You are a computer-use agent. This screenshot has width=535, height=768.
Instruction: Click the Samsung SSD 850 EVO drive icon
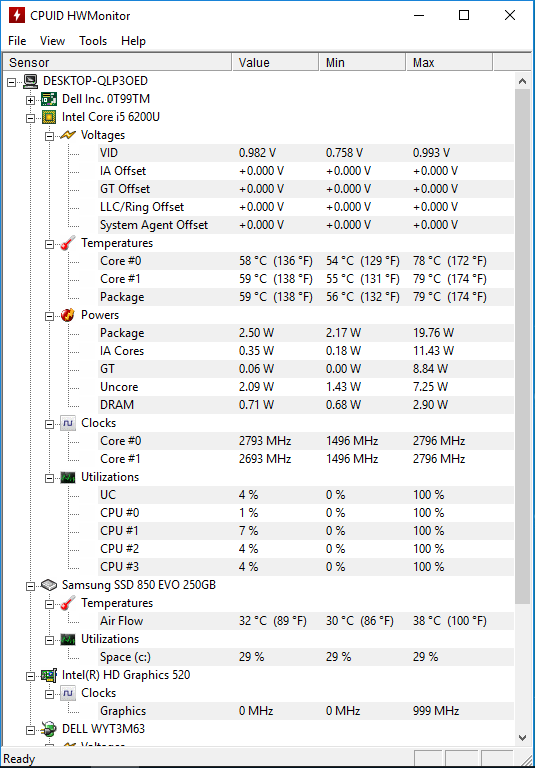coord(48,585)
